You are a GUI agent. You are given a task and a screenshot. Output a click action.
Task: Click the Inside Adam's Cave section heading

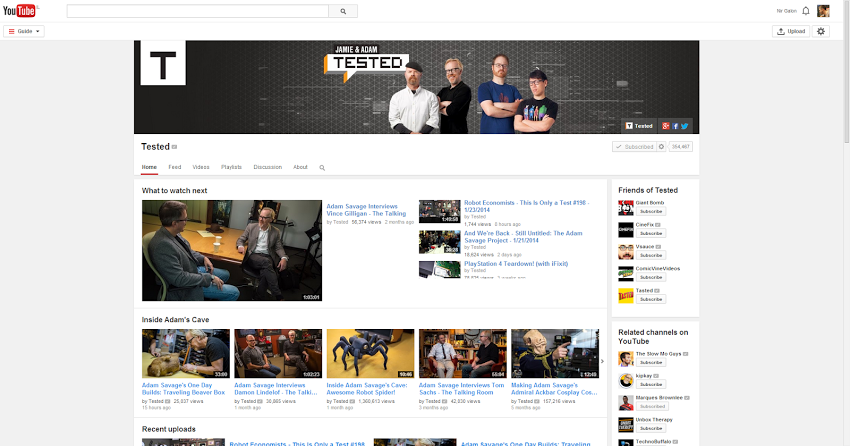point(175,320)
